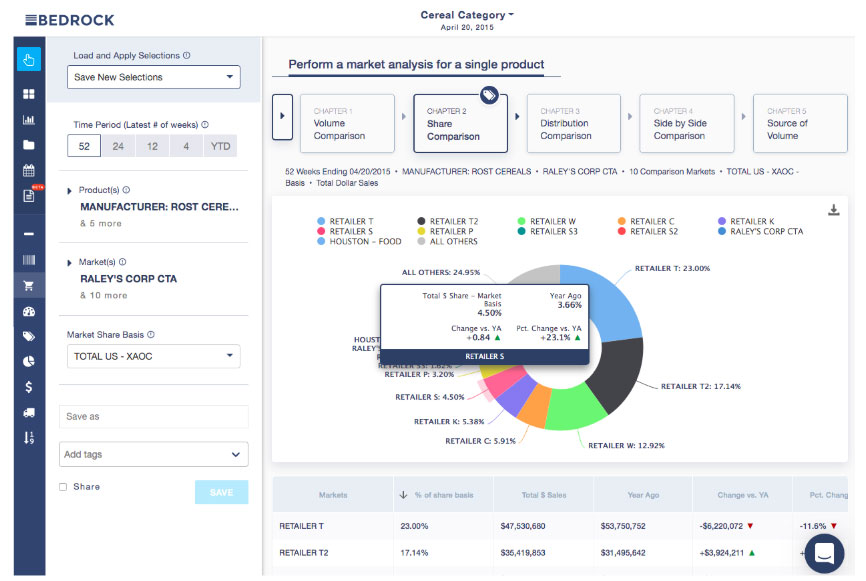Select the shopping cart icon in sidebar
Image resolution: width=866 pixels, height=581 pixels.
[29, 286]
